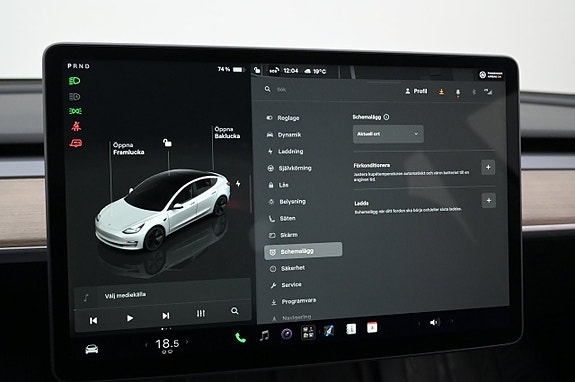The width and height of the screenshot is (575, 382).
Task: Tap the Bluetooth icon
Action: pyautogui.click(x=474, y=92)
